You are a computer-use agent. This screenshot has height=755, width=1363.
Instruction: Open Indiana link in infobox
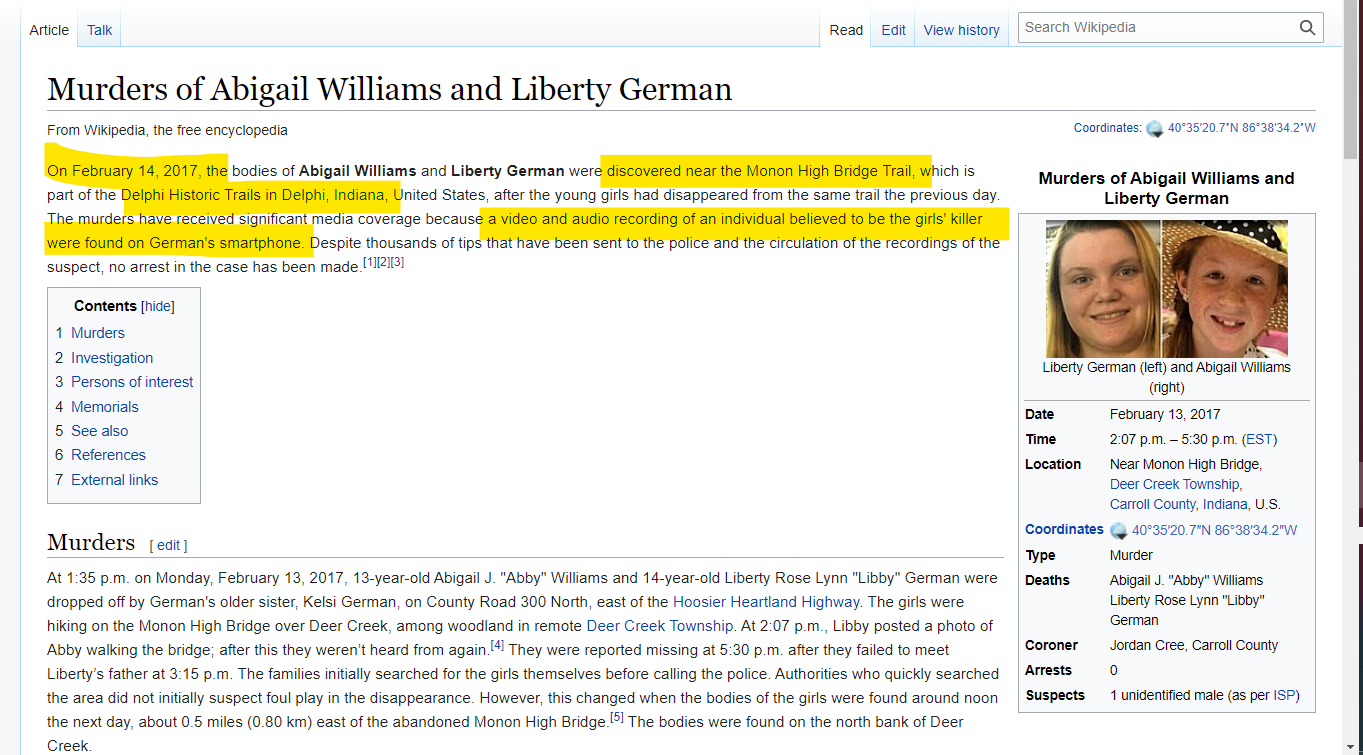[x=1225, y=504]
